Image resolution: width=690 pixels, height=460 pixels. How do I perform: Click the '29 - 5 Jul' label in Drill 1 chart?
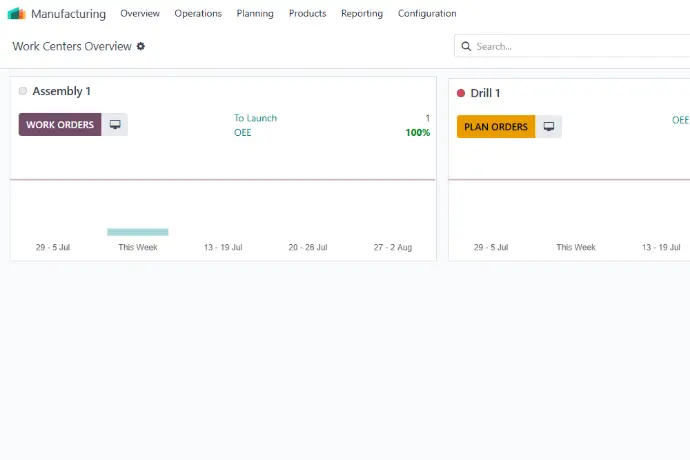(x=491, y=247)
